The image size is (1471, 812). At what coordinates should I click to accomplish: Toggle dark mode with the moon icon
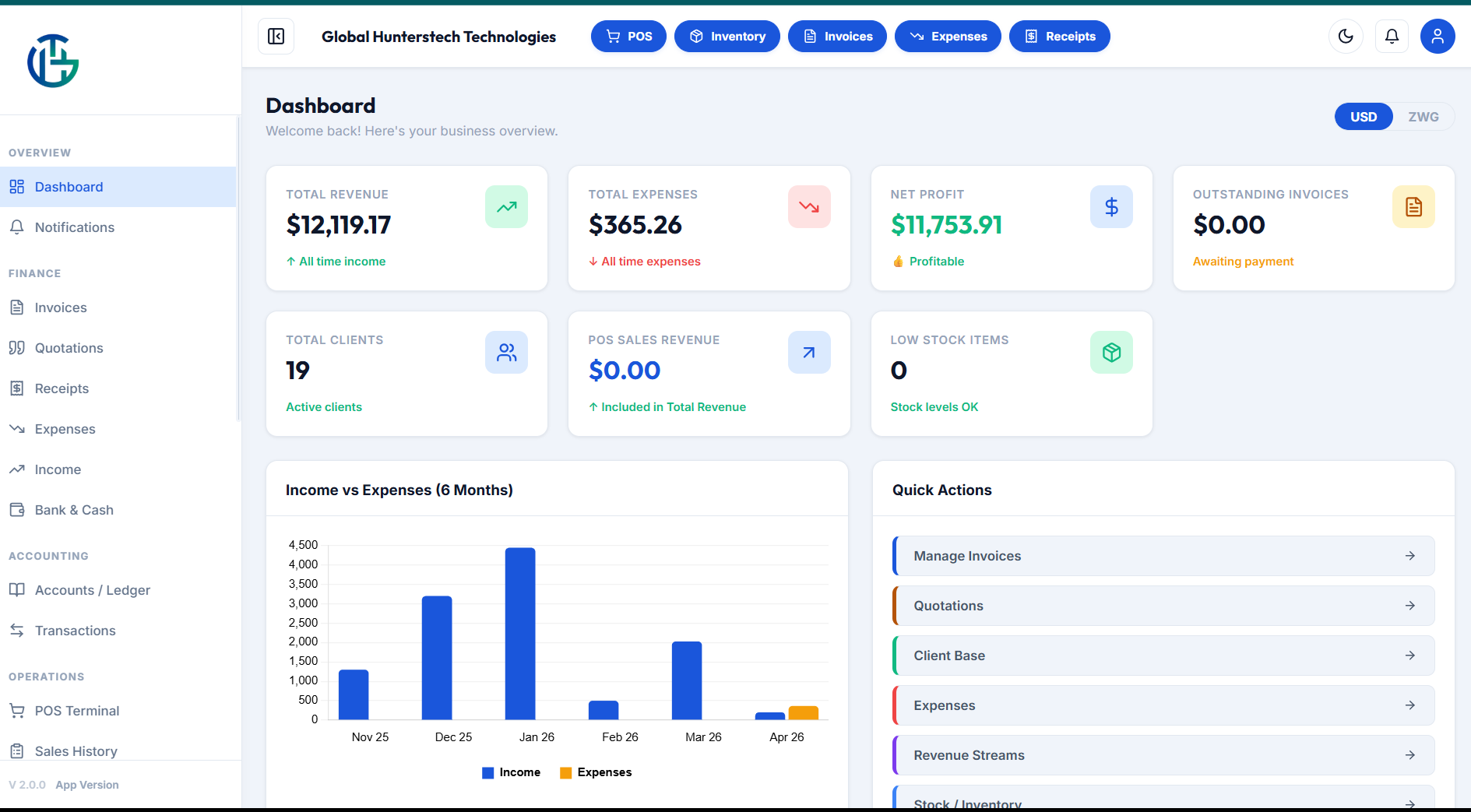coord(1346,37)
